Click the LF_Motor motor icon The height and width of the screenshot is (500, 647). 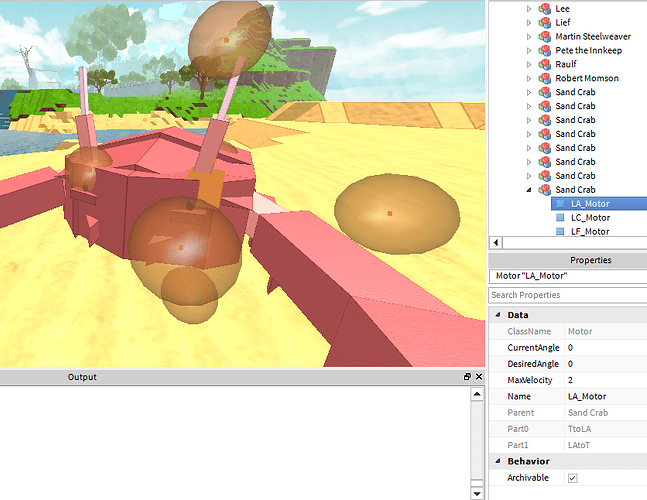pyautogui.click(x=560, y=232)
